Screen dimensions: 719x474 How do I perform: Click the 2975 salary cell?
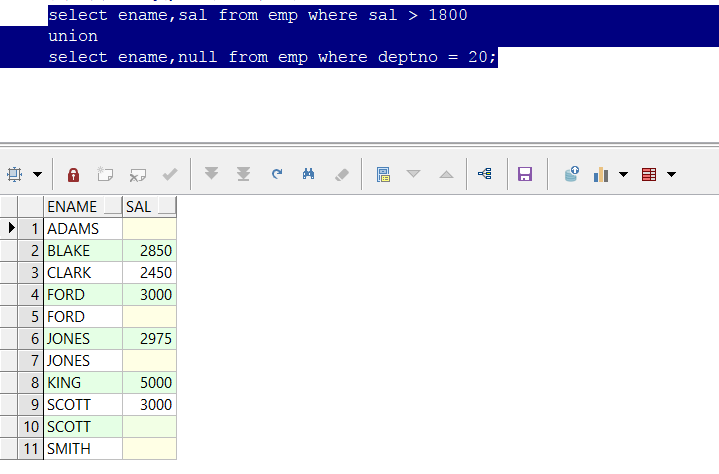[x=149, y=338]
